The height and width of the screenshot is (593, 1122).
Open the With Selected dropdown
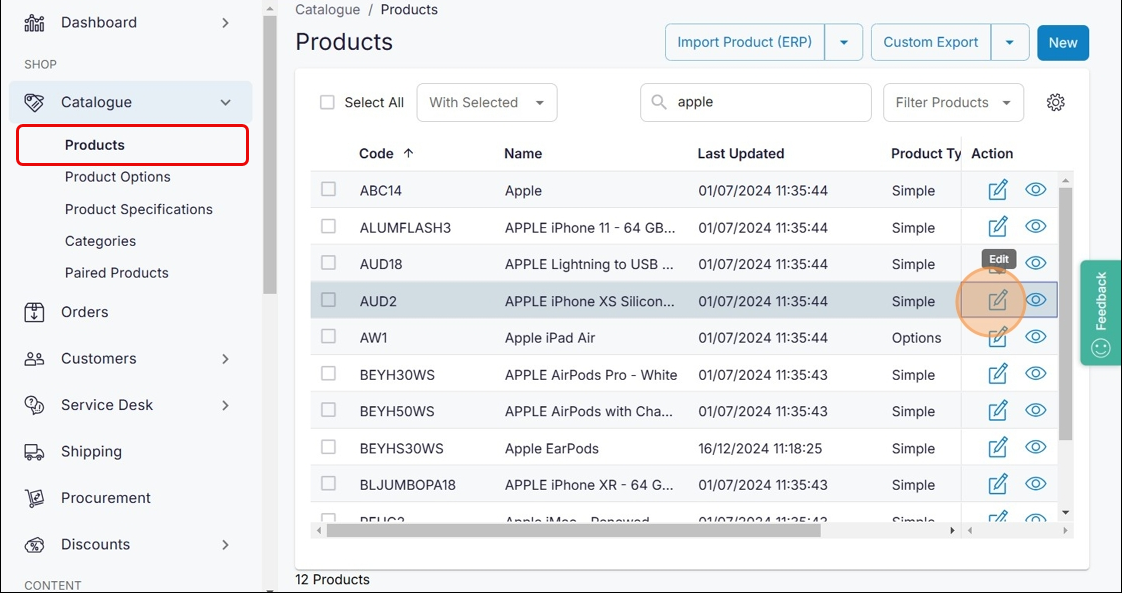(486, 102)
